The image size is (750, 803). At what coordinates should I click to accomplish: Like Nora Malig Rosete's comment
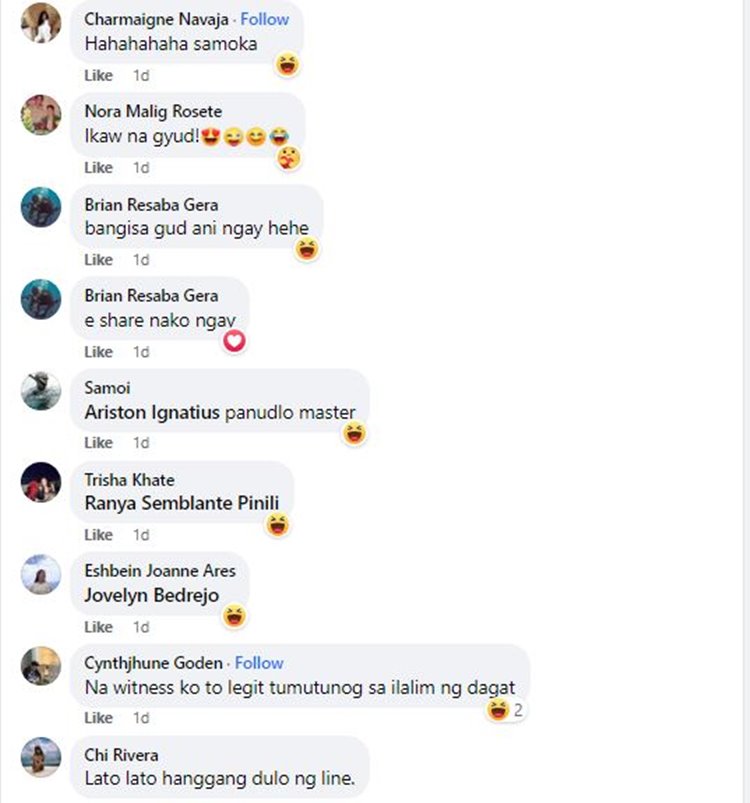[98, 167]
